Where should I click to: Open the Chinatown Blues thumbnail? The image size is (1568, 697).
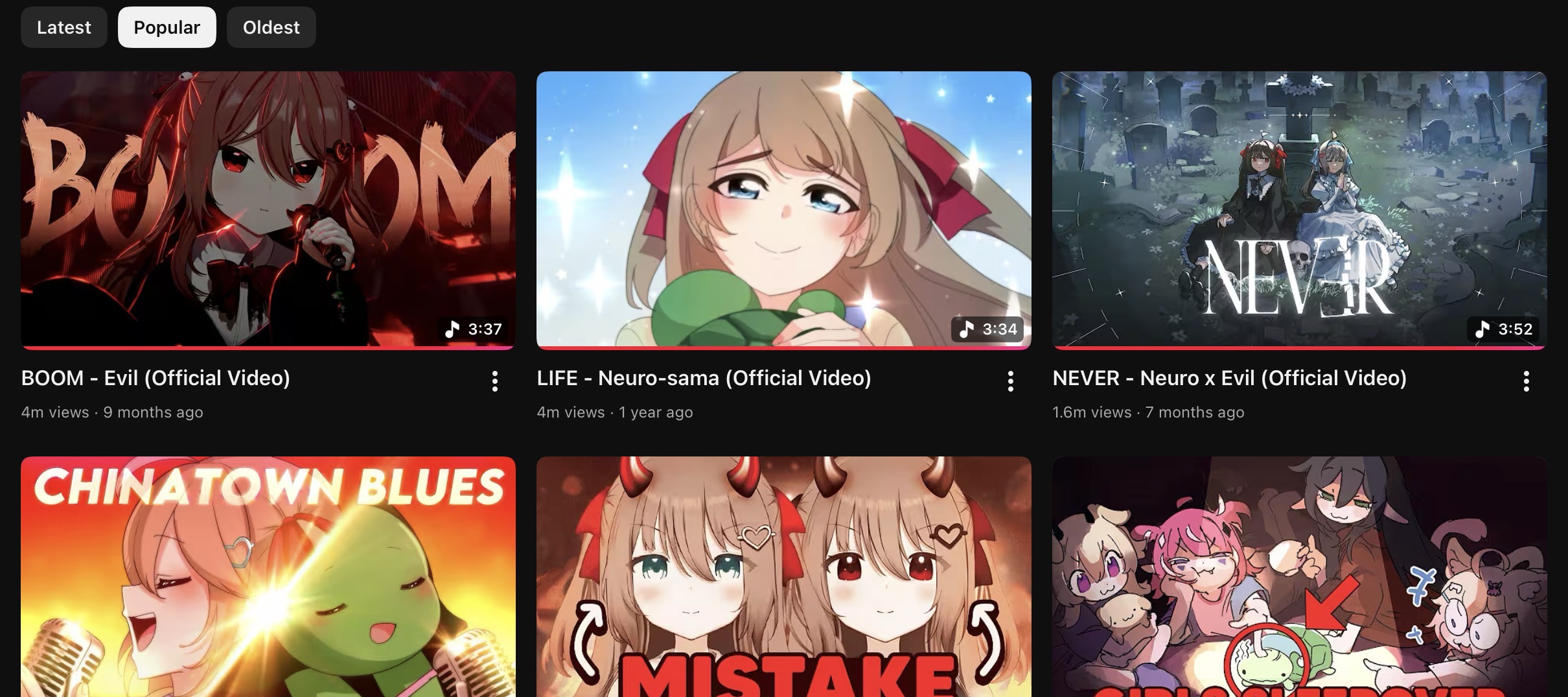coord(268,577)
